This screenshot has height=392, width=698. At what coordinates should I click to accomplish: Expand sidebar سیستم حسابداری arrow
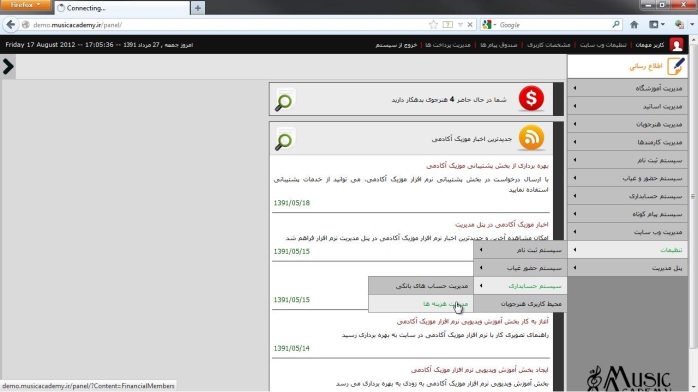tap(575, 196)
